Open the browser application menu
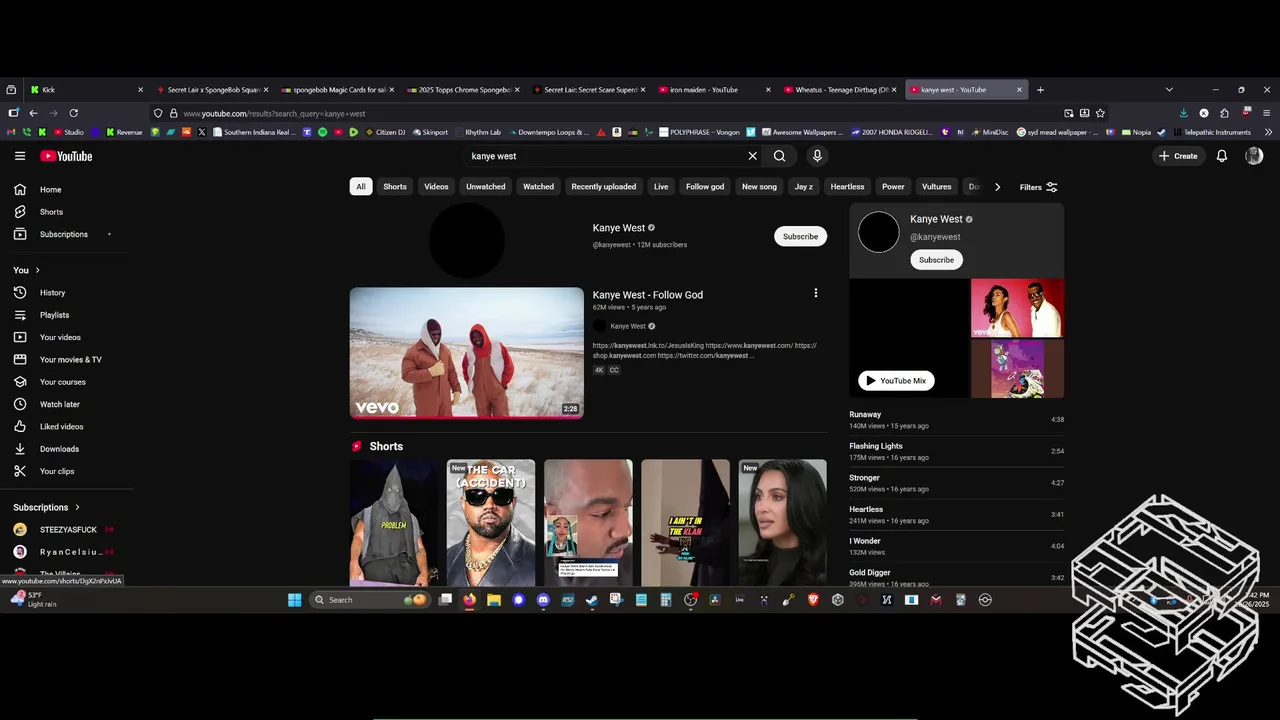The width and height of the screenshot is (1280, 720). [x=1266, y=114]
